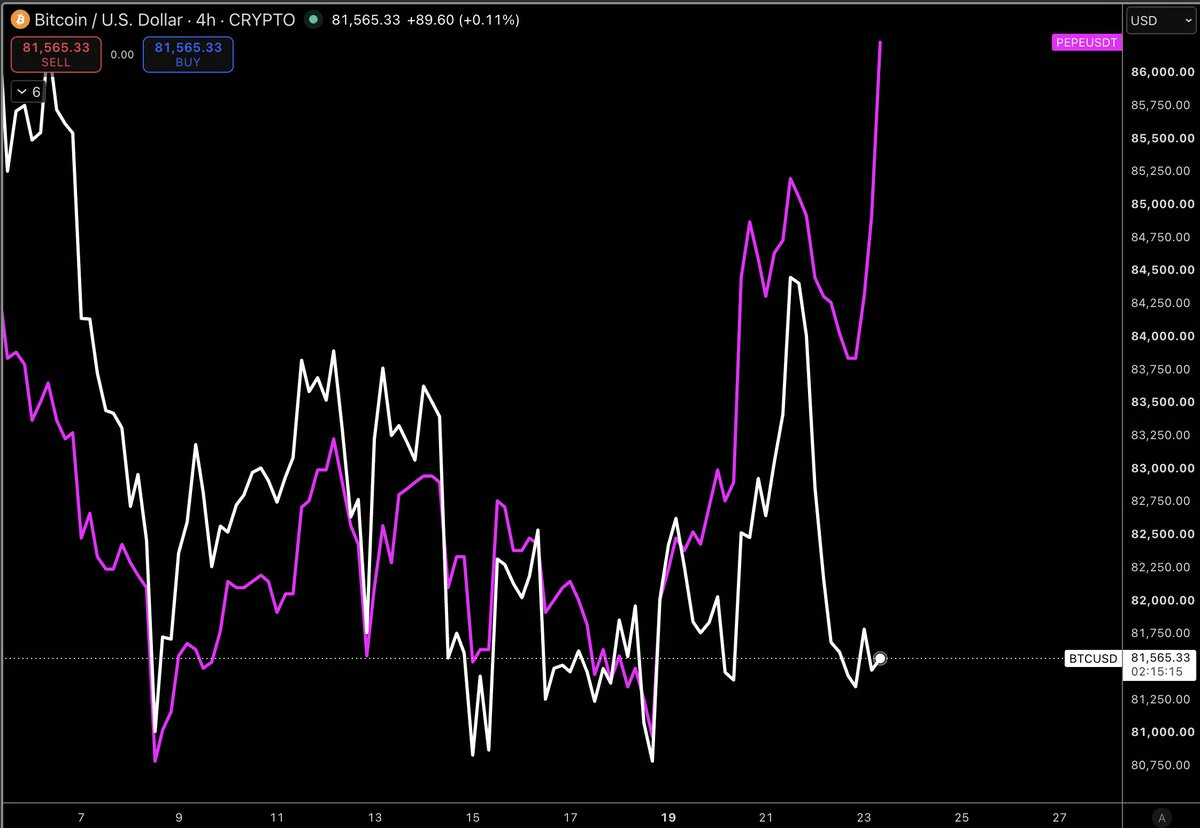Screen dimensions: 1200x828
Task: Click the green market status dot
Action: pos(314,20)
